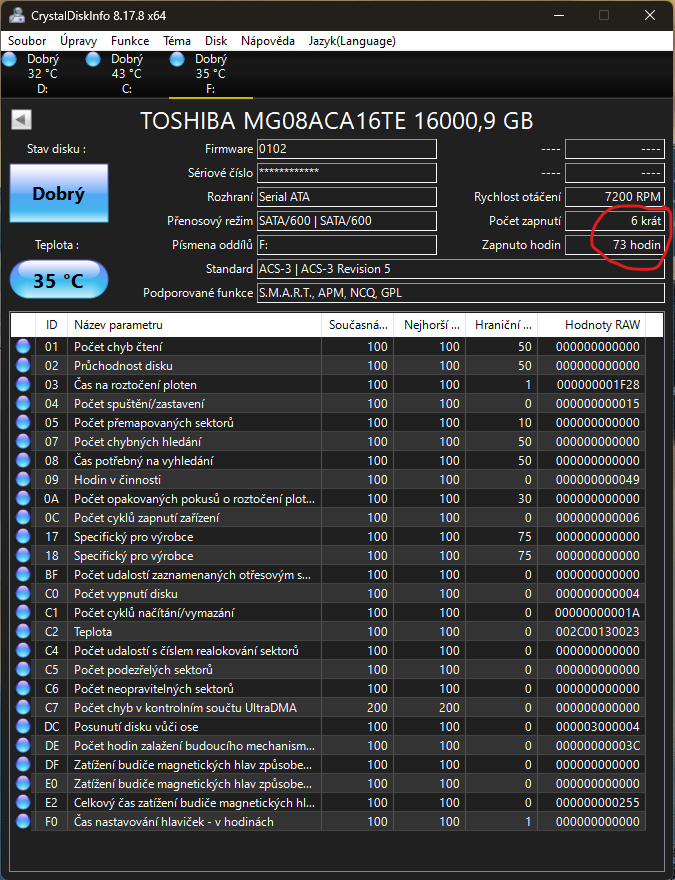
Task: Click the Standard ACS-3 field
Action: click(x=461, y=269)
